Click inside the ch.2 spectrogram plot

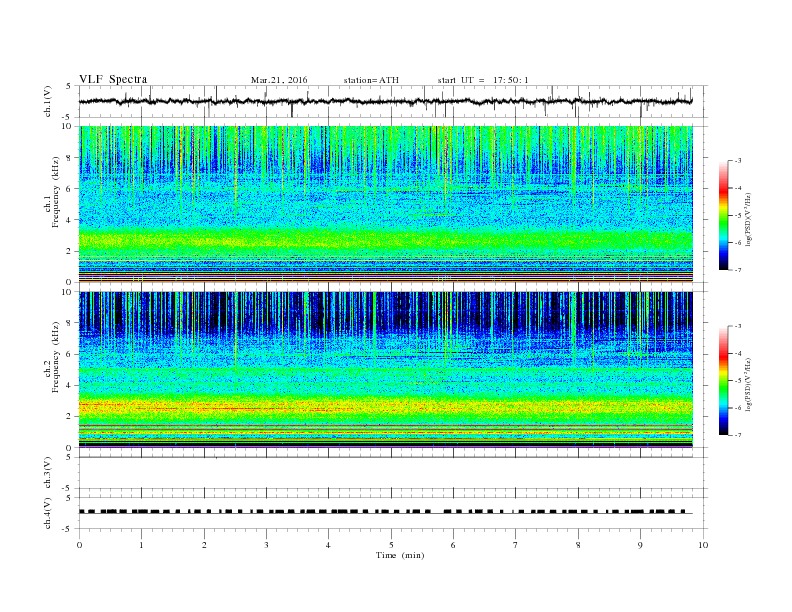pyautogui.click(x=386, y=370)
